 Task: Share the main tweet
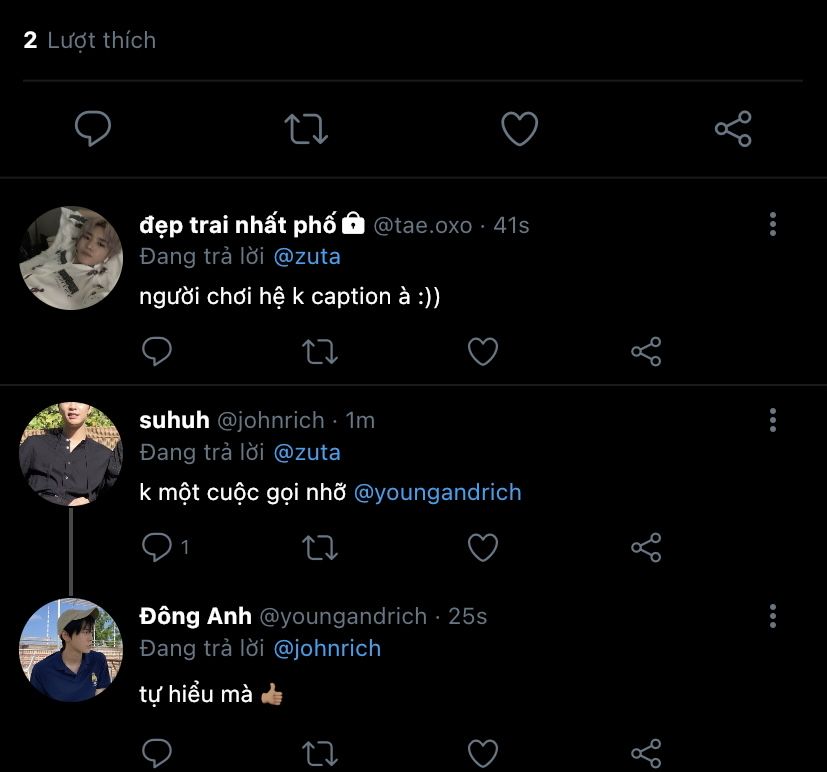click(x=733, y=129)
